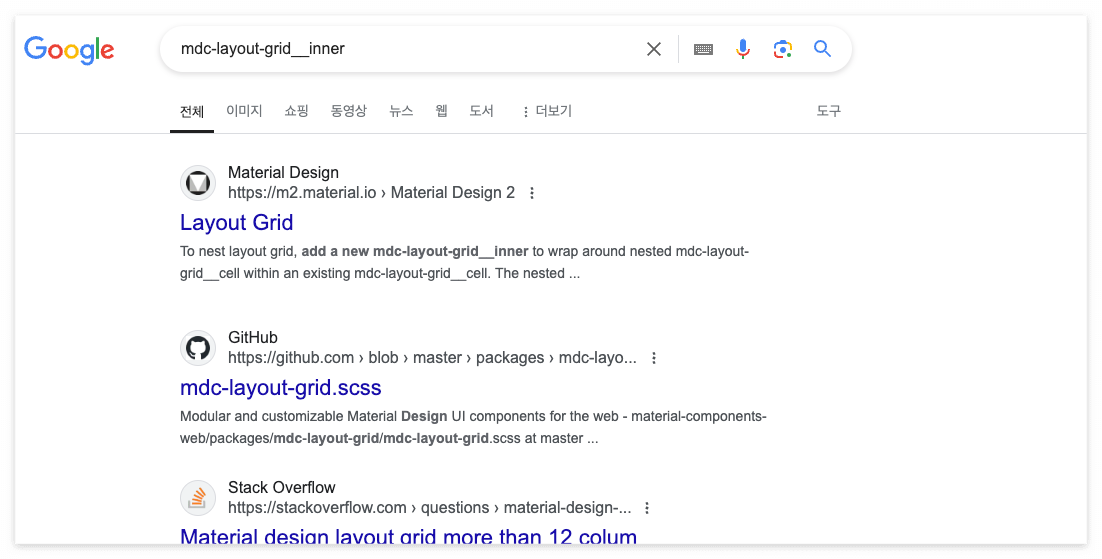Clear the search query with the X icon

[654, 49]
